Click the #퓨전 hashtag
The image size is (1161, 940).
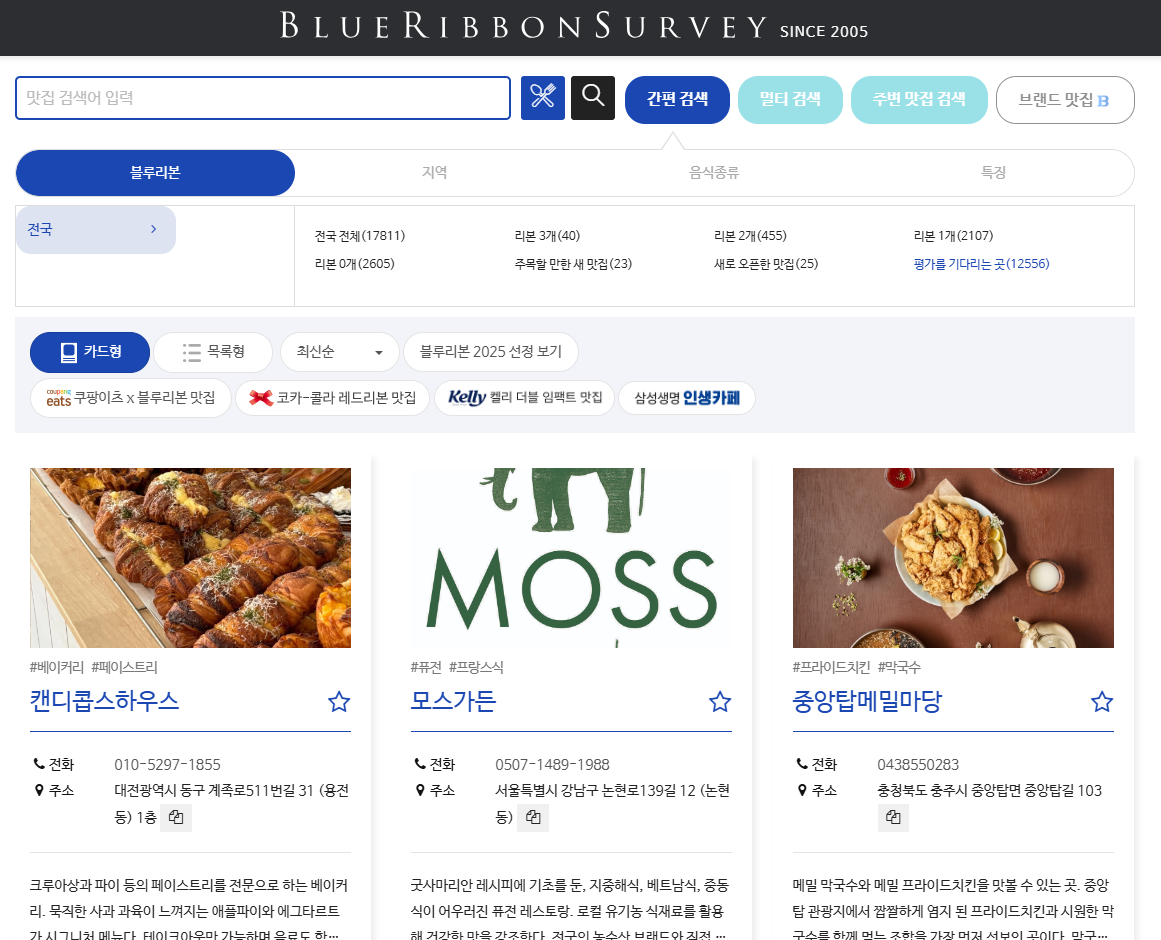pyautogui.click(x=426, y=668)
